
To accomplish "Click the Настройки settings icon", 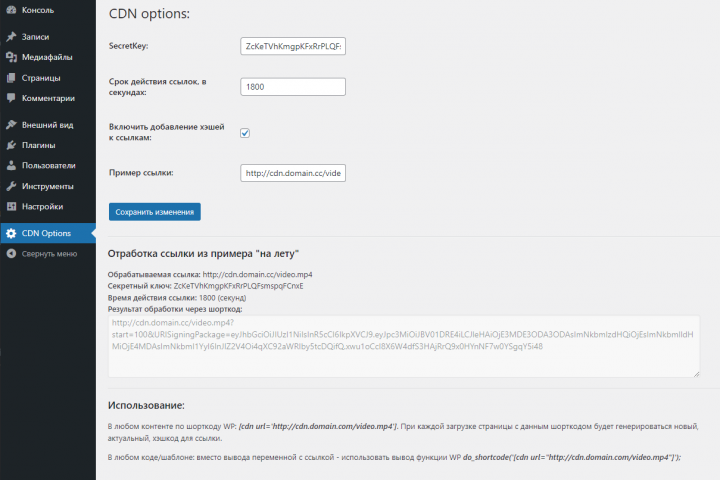I will [x=10, y=206].
